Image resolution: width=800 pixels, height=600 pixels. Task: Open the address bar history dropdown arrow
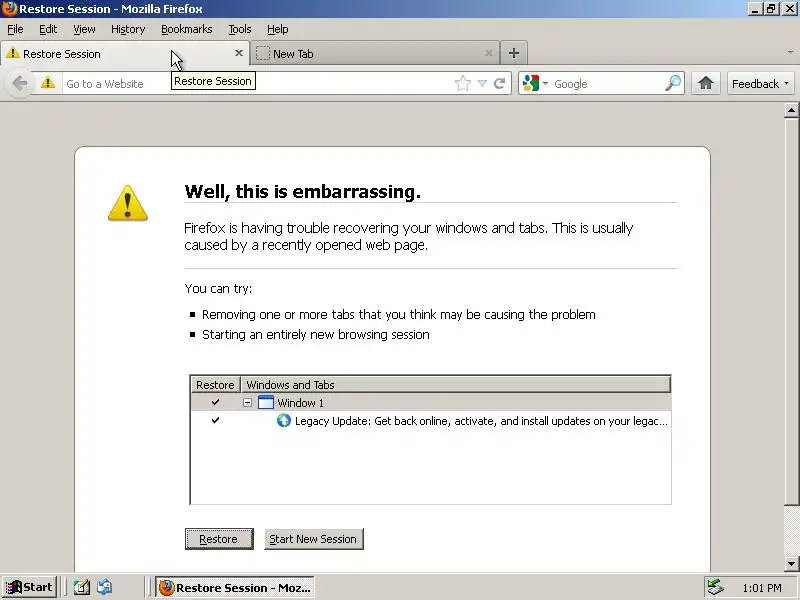[x=482, y=84]
